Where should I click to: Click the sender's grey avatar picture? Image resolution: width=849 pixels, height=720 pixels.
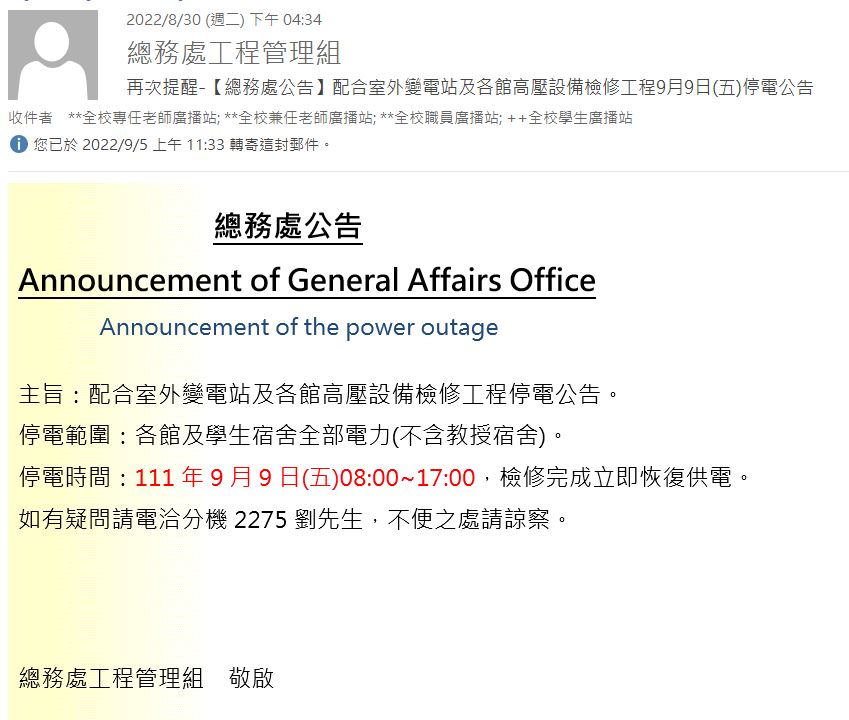click(x=53, y=55)
